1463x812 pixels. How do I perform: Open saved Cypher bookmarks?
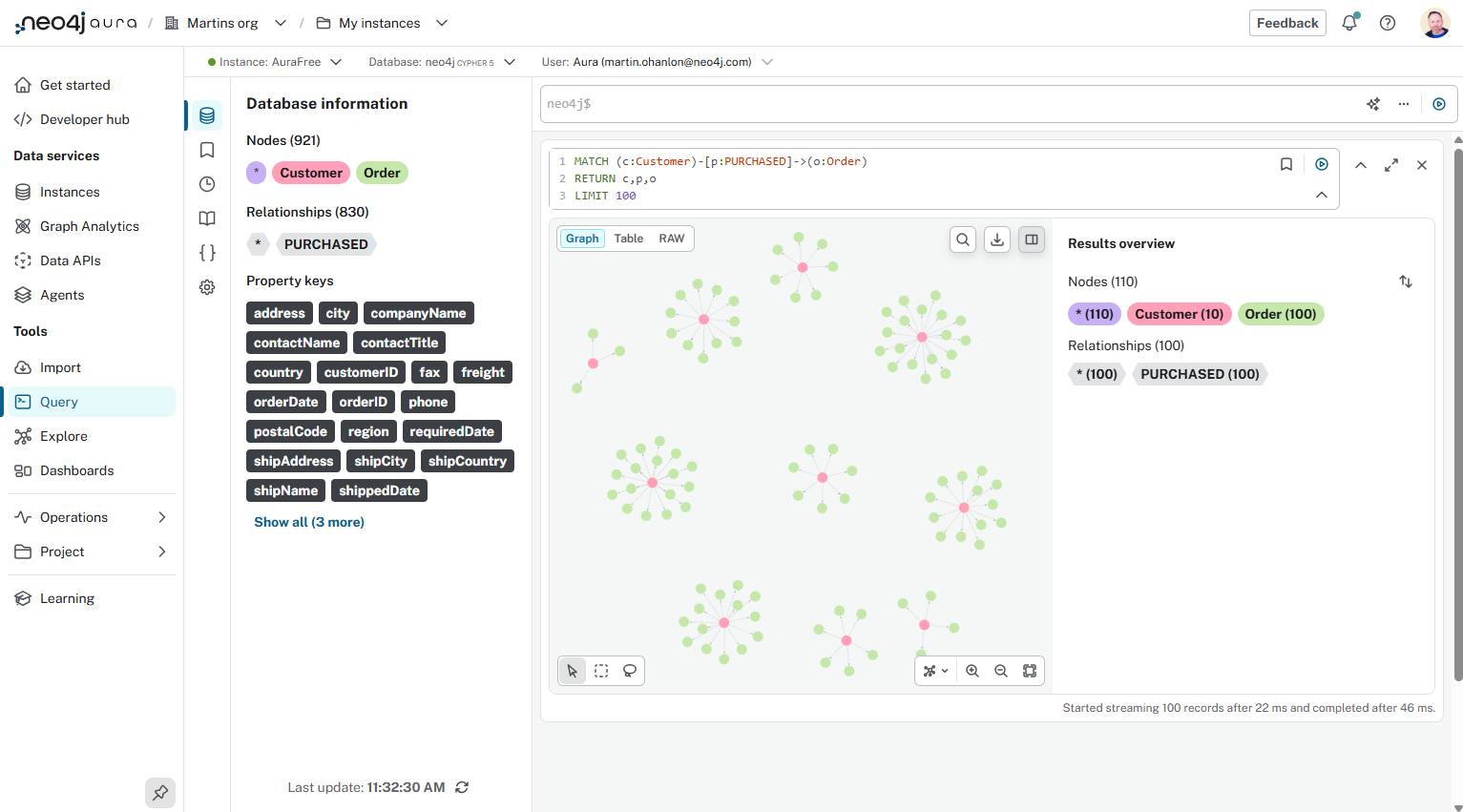click(x=207, y=150)
